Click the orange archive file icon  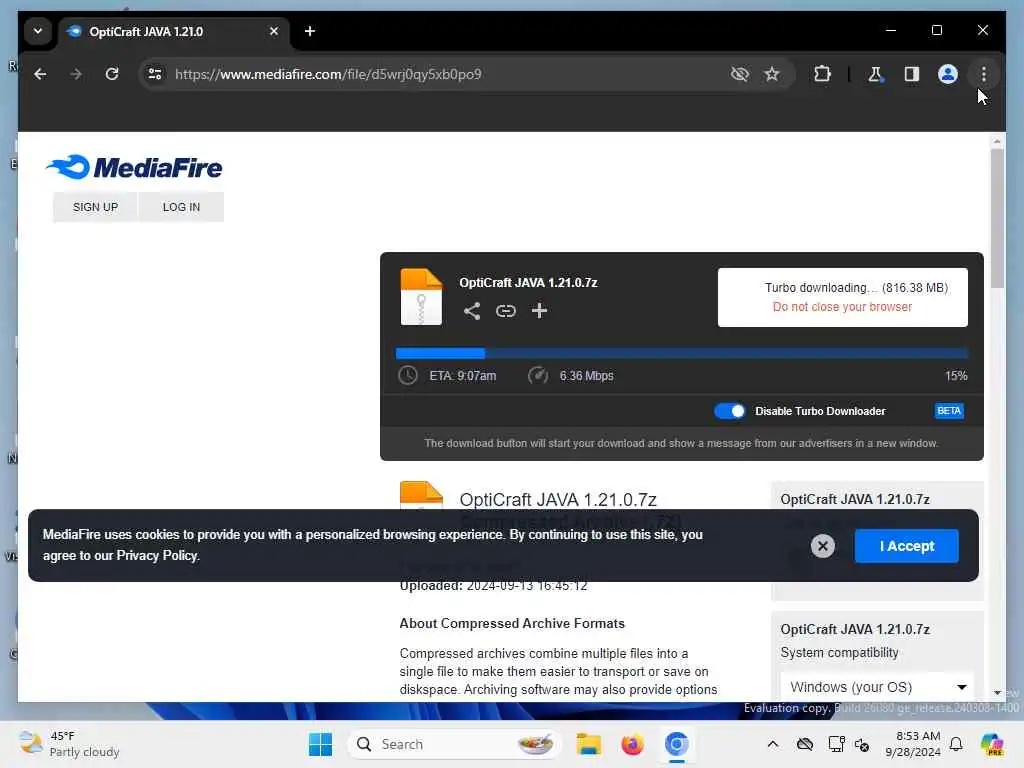pos(421,296)
